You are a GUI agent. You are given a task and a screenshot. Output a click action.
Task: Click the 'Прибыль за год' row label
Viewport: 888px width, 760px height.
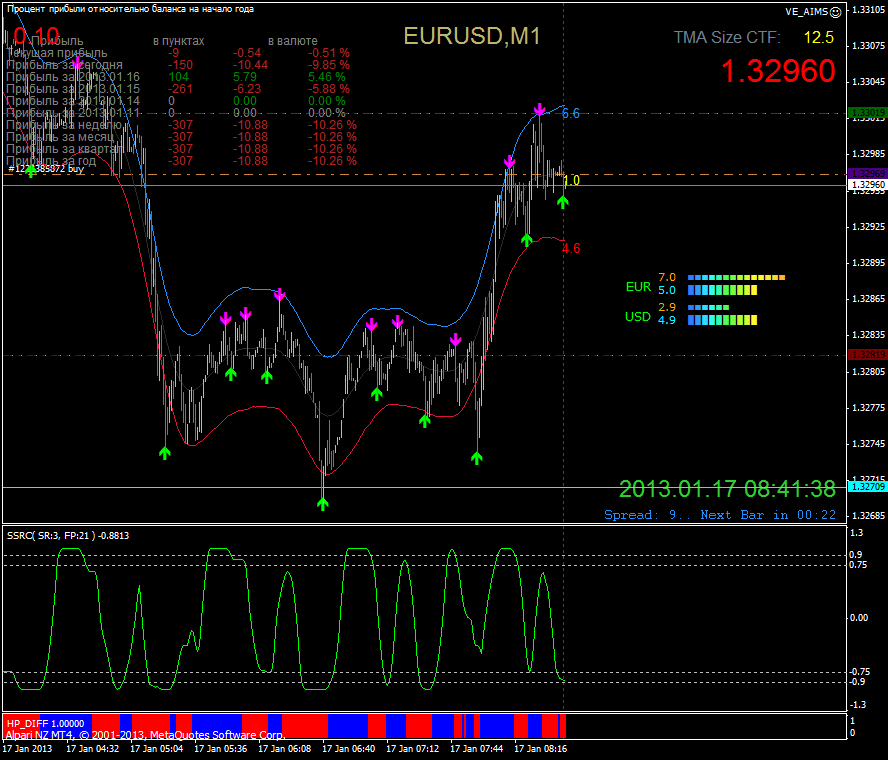pos(51,160)
